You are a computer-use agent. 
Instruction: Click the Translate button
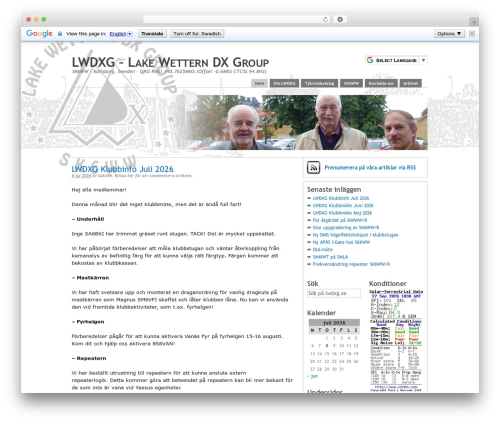(152, 34)
